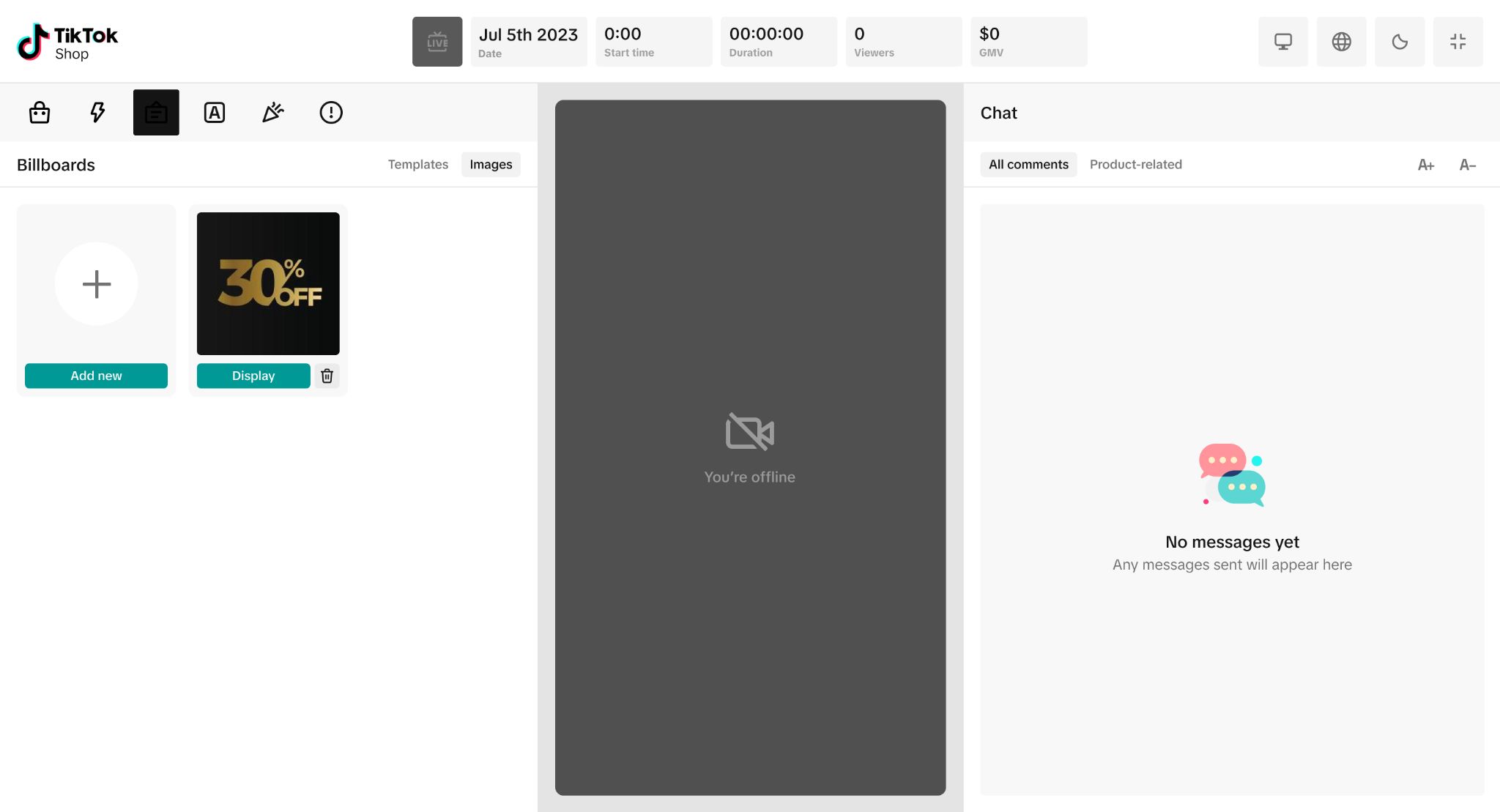Select the lightning bolt flash deals icon
The height and width of the screenshot is (812, 1500).
point(97,112)
